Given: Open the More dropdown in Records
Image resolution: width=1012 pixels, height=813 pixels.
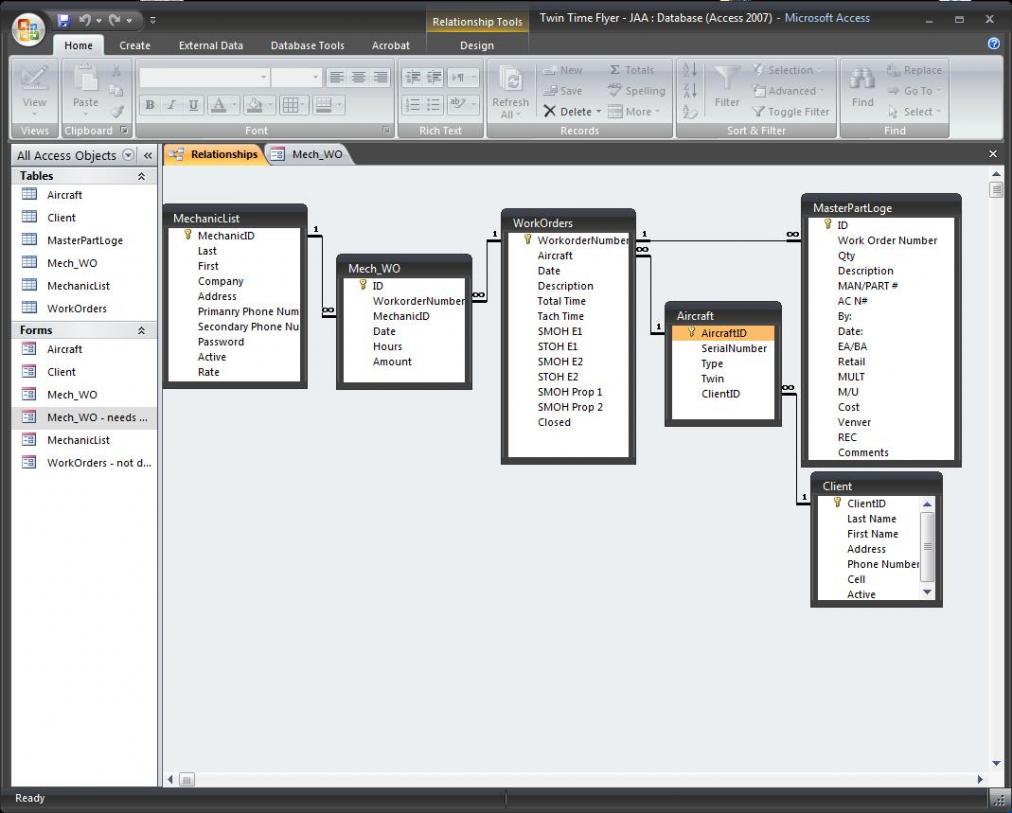Looking at the screenshot, I should point(634,112).
